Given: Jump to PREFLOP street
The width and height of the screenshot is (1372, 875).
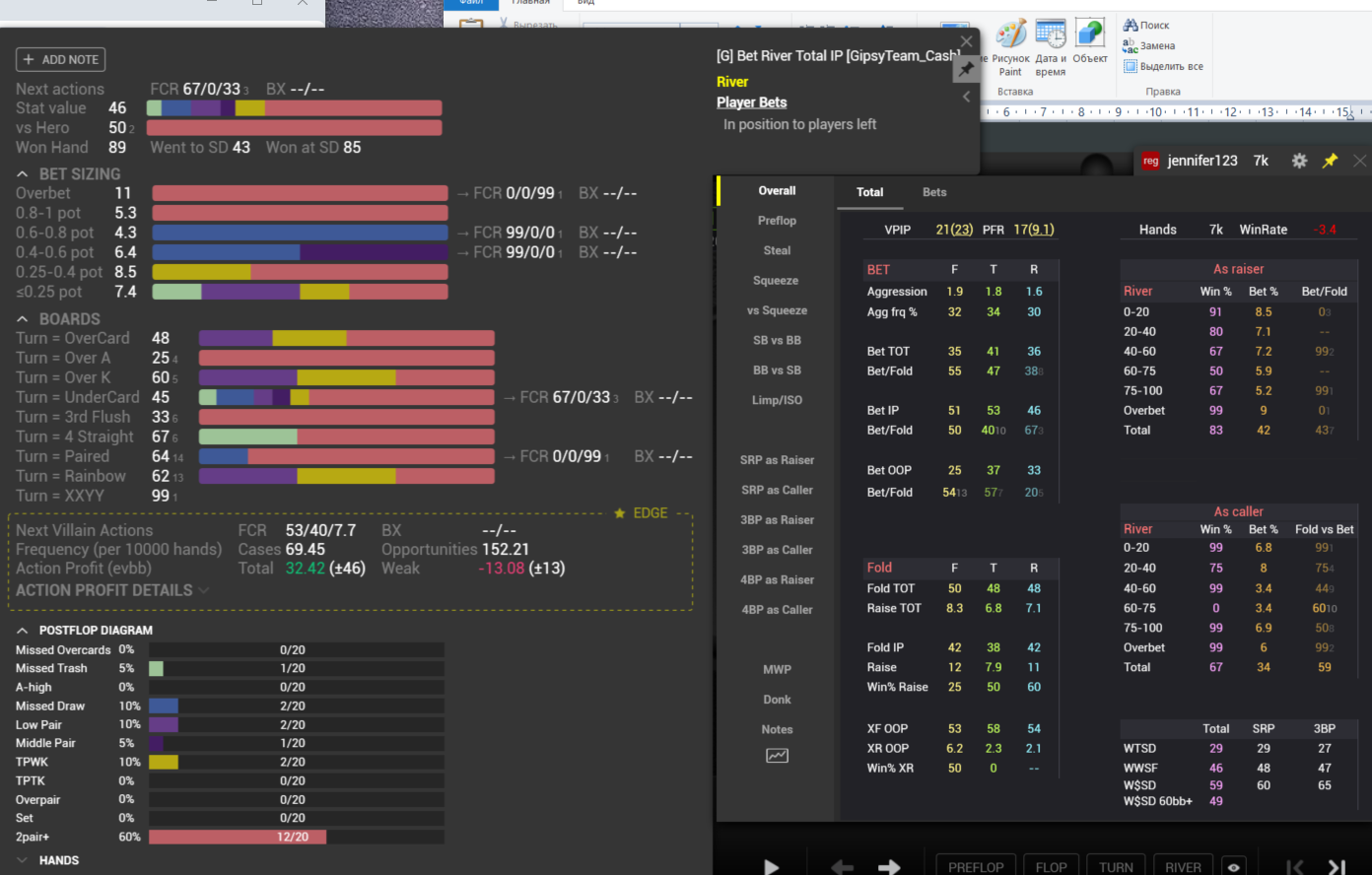Looking at the screenshot, I should coord(976,866).
